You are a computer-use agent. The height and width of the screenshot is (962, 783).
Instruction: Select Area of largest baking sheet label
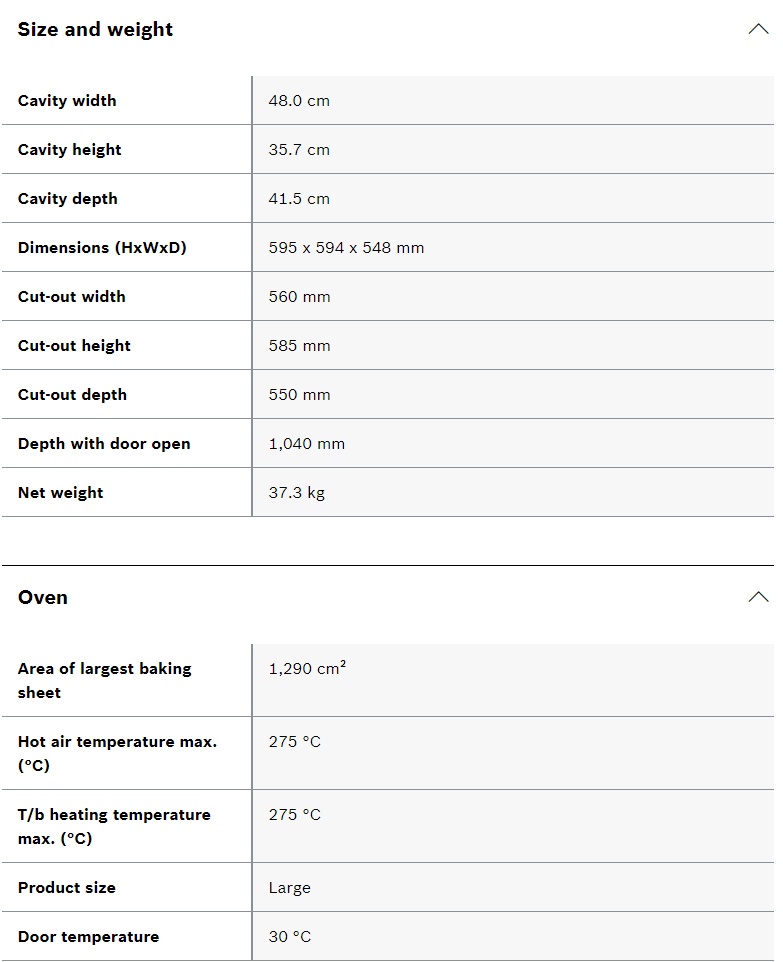point(104,680)
